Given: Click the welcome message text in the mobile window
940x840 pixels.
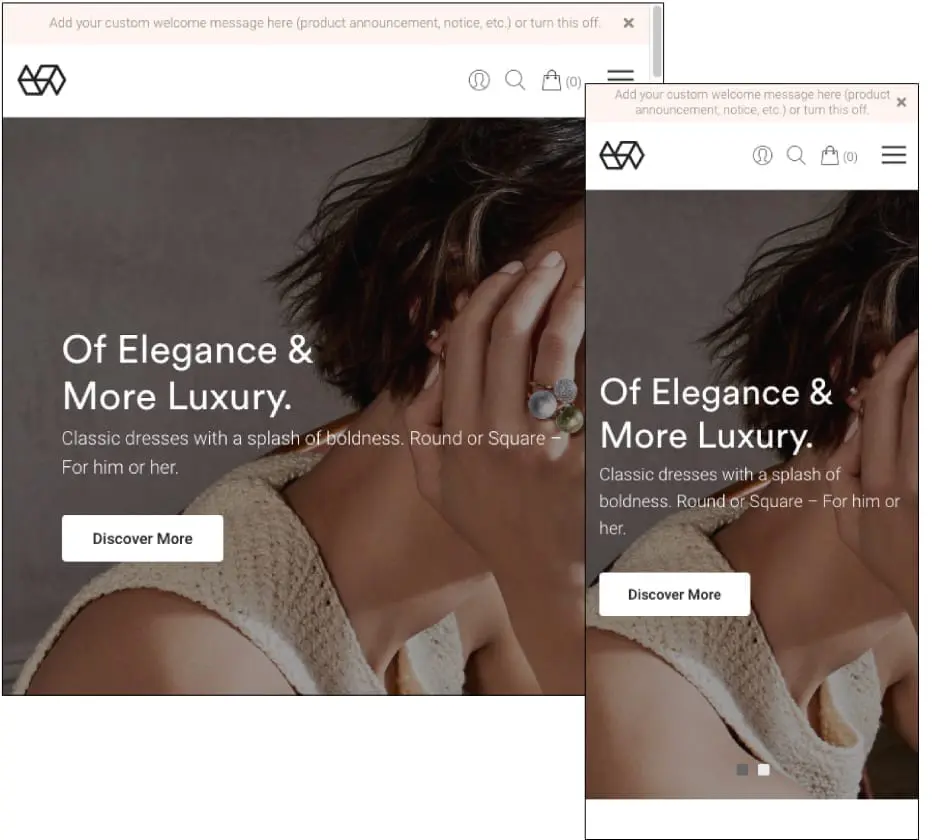Looking at the screenshot, I should [x=752, y=103].
